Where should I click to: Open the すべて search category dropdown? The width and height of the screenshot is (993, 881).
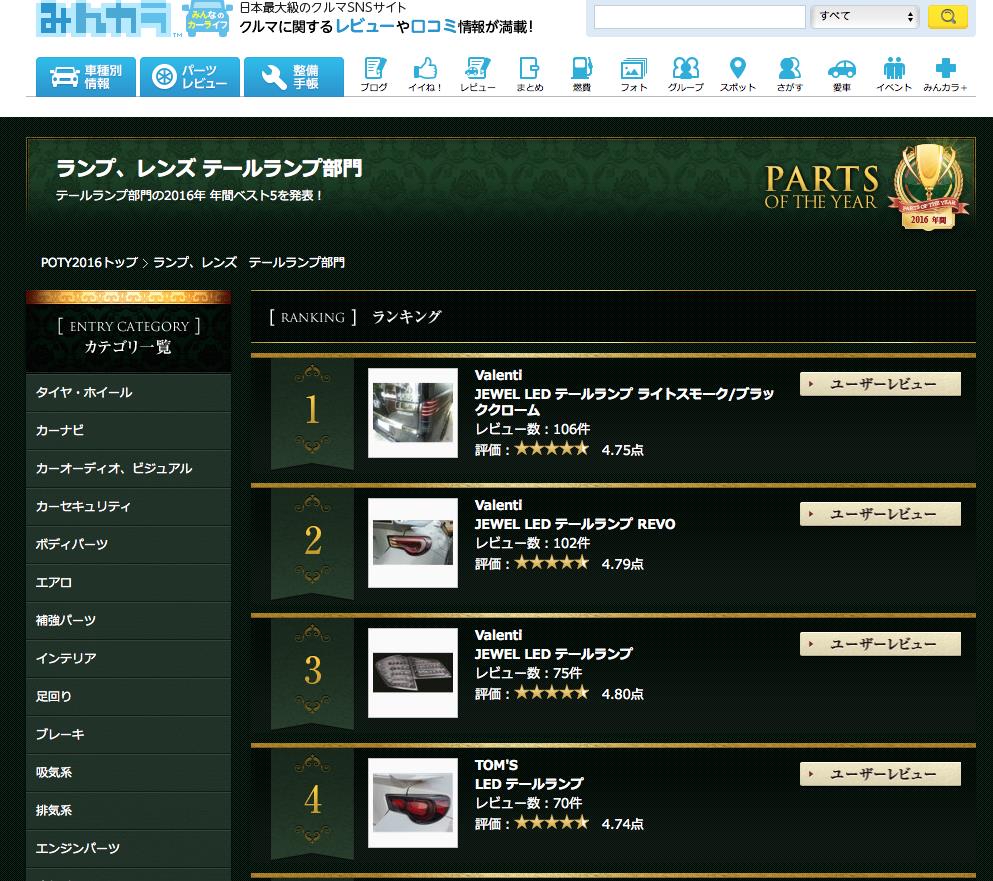864,16
